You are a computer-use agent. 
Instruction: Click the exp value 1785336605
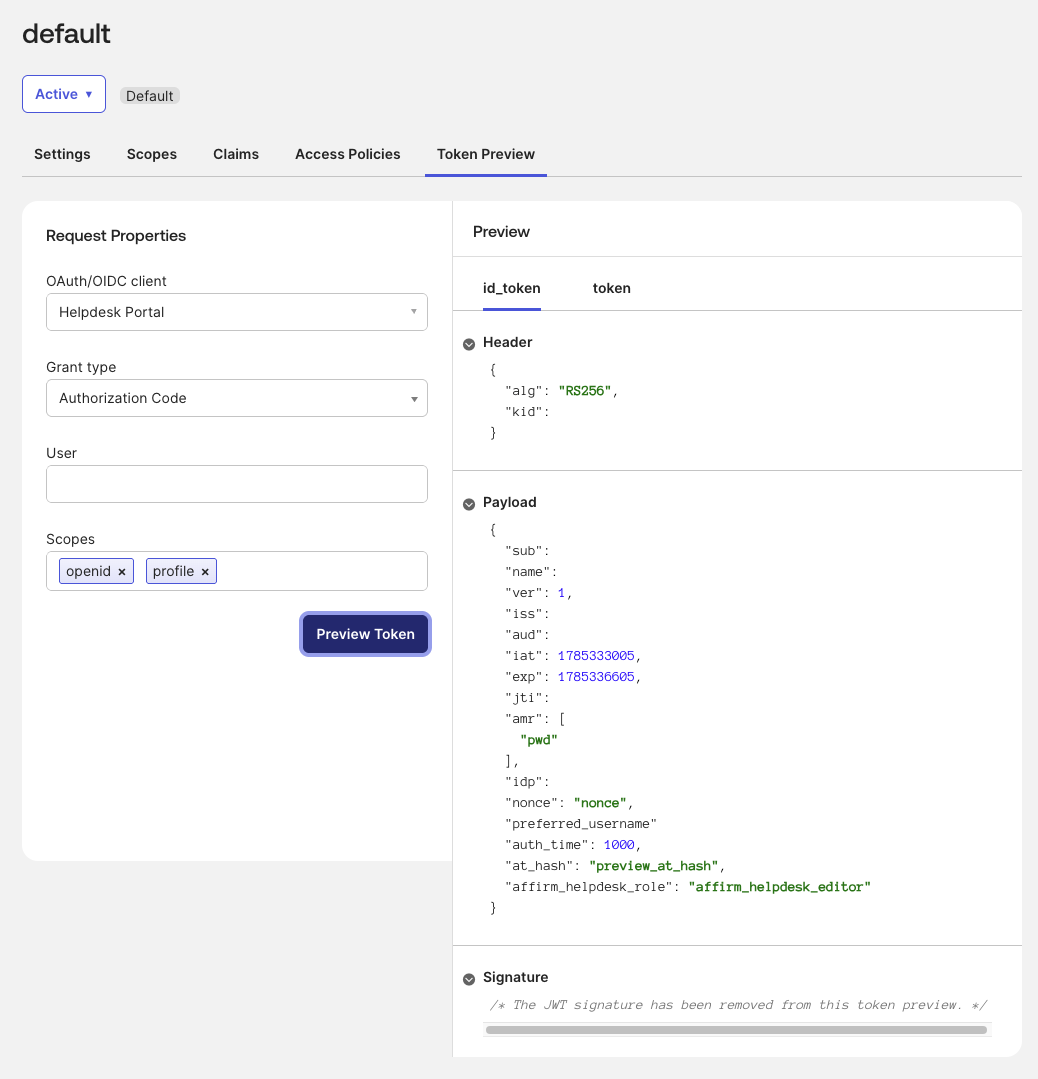tap(596, 677)
